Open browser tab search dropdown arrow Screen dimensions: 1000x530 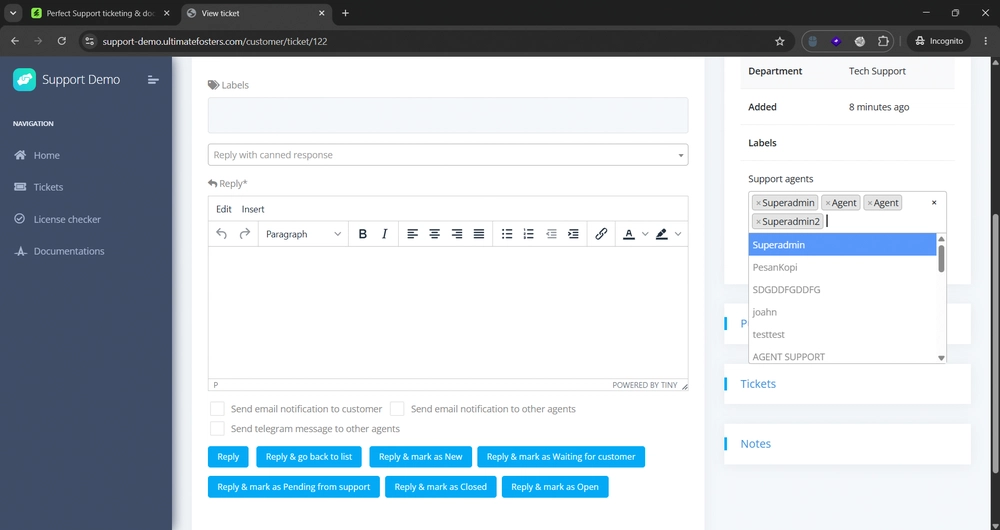point(13,13)
